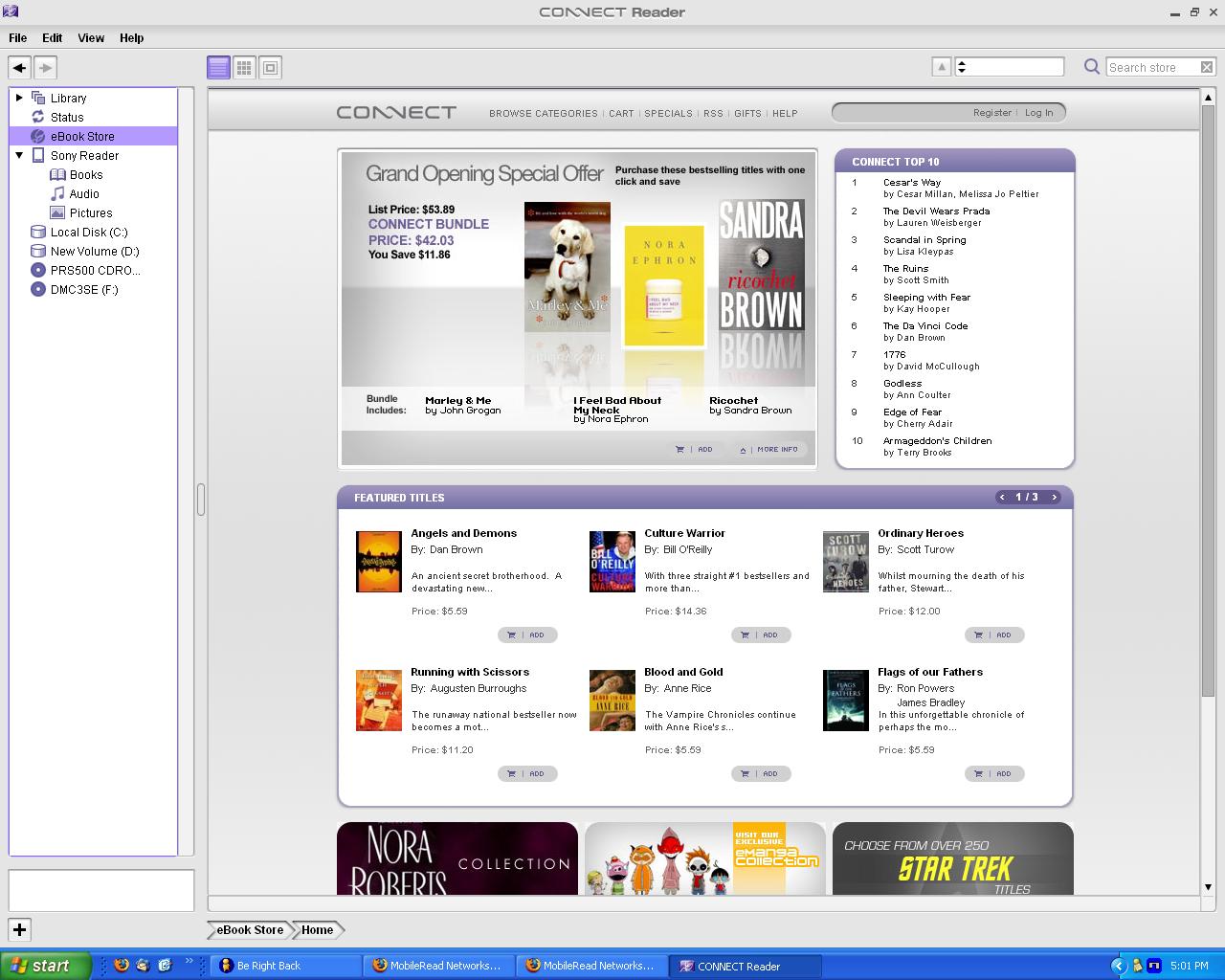Open the RSS link

713,113
